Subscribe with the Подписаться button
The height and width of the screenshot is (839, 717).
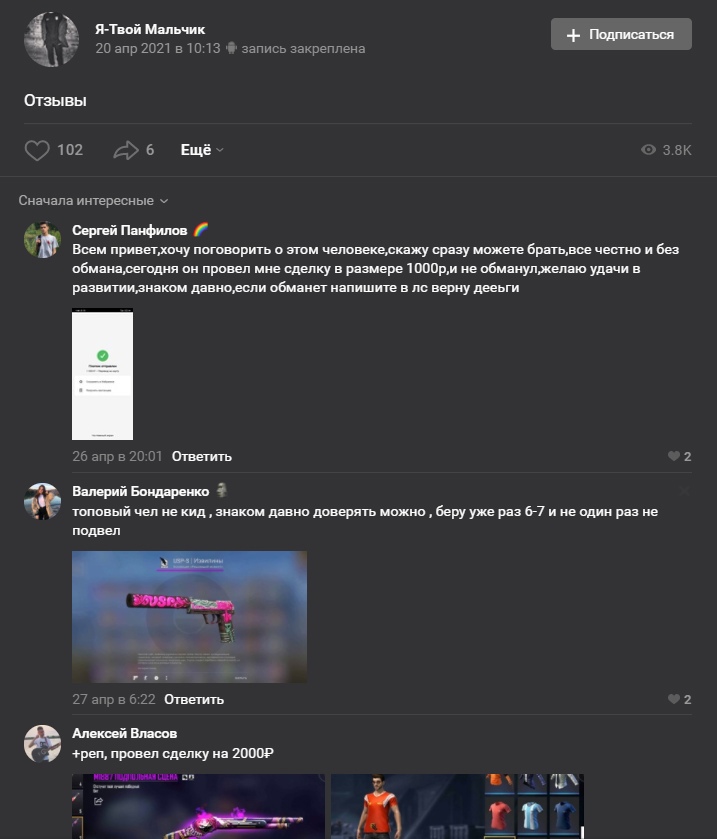[x=621, y=34]
